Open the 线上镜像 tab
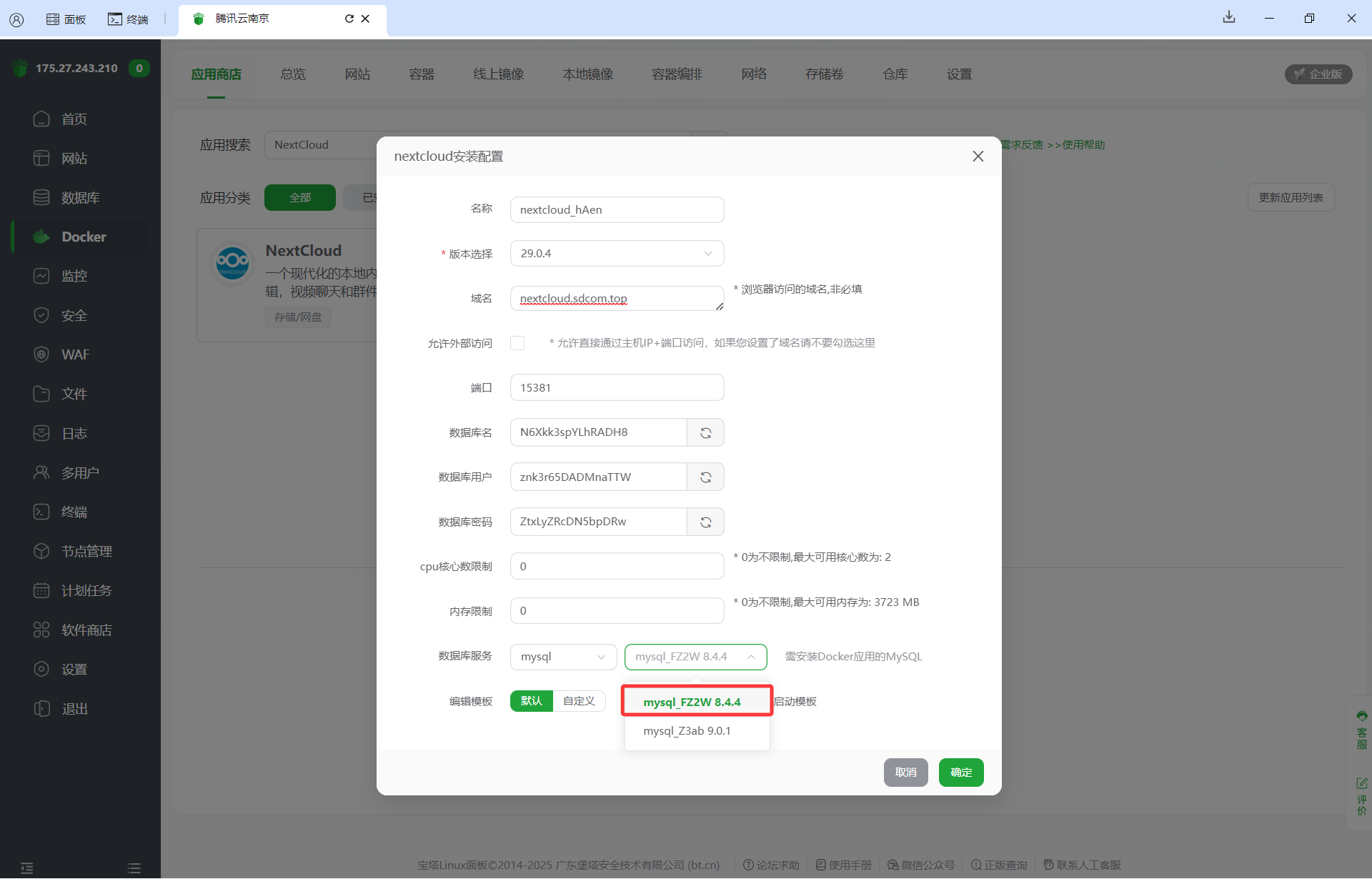This screenshot has width=1372, height=879. coord(498,74)
